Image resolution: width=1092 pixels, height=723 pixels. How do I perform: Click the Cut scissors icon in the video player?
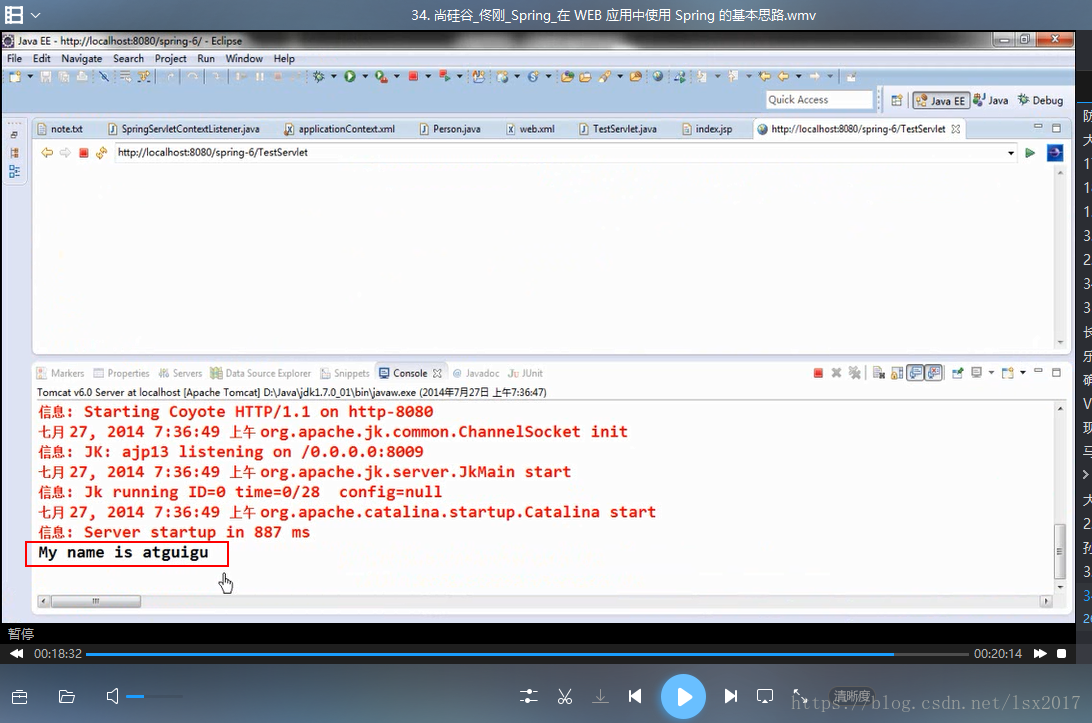(565, 696)
